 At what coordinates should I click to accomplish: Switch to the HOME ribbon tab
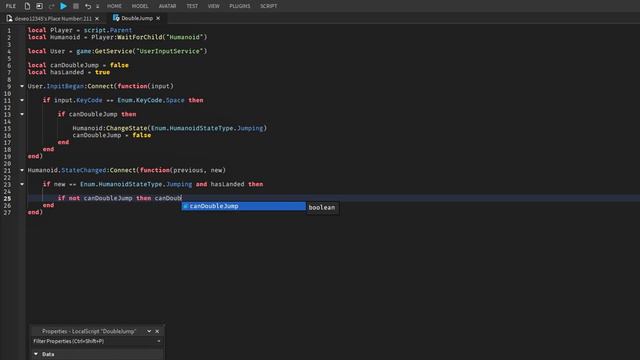114,6
